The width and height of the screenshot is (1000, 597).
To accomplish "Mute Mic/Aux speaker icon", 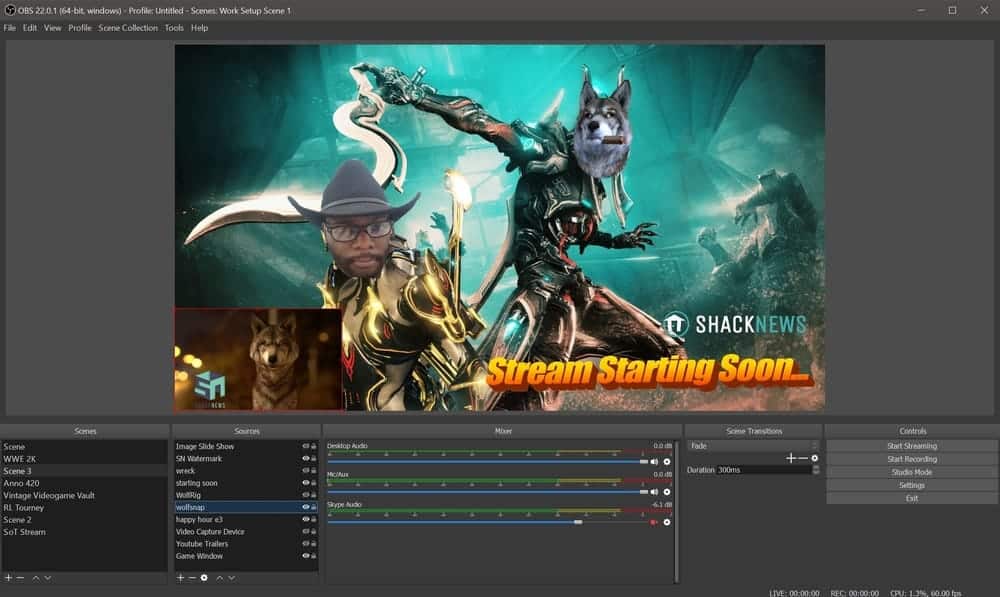I will 654,492.
